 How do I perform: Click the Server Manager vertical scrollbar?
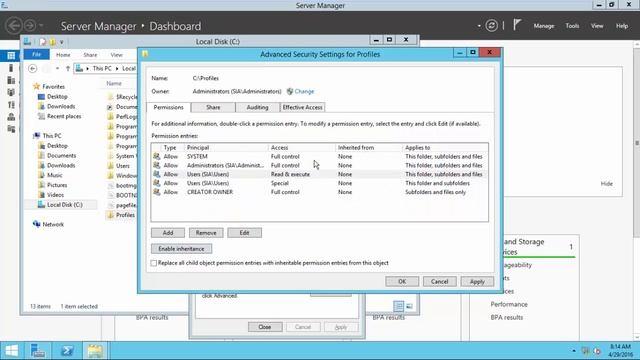coord(637,143)
